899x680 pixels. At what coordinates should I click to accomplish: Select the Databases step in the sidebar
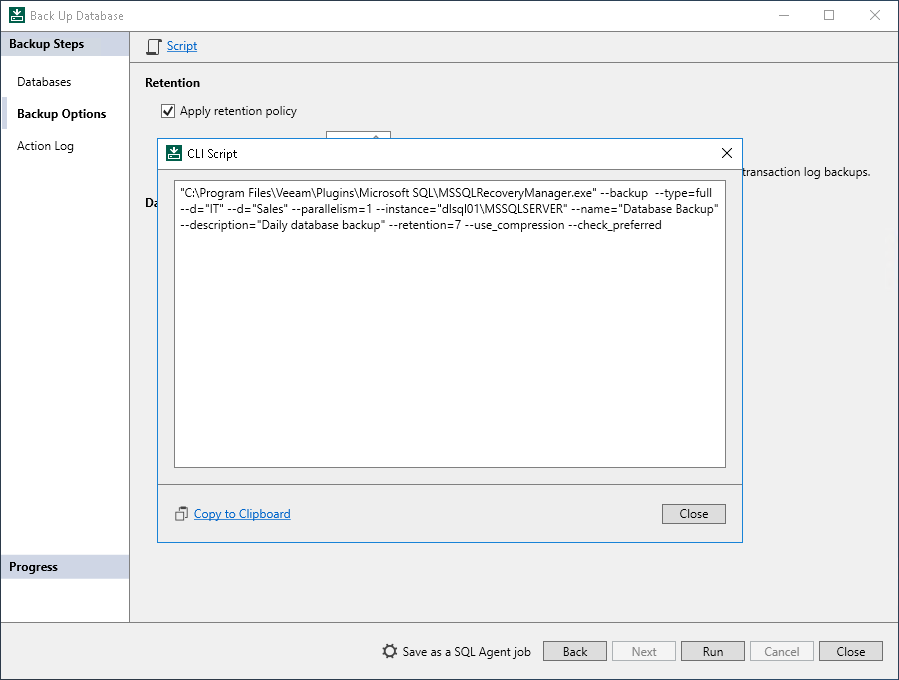(x=43, y=81)
